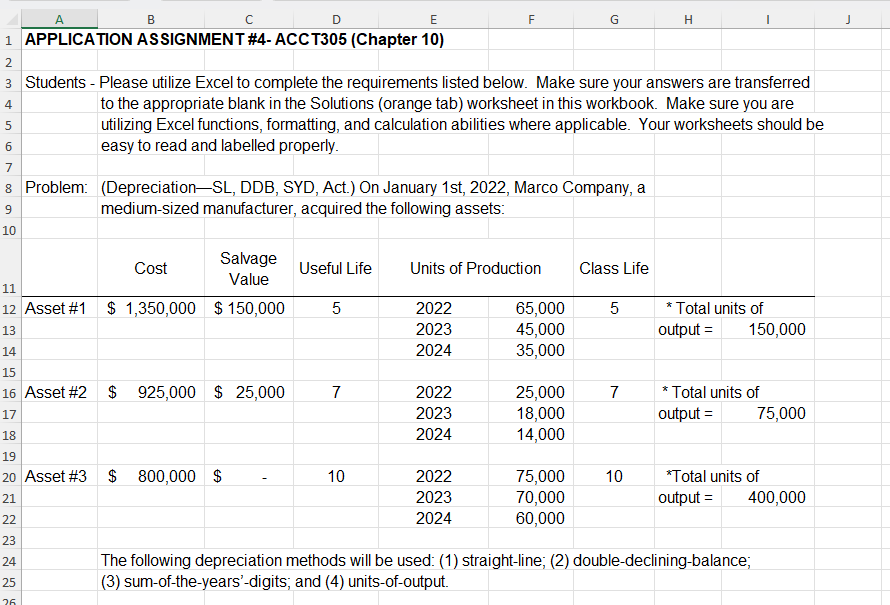
Task: Select column header E
Action: click(433, 18)
